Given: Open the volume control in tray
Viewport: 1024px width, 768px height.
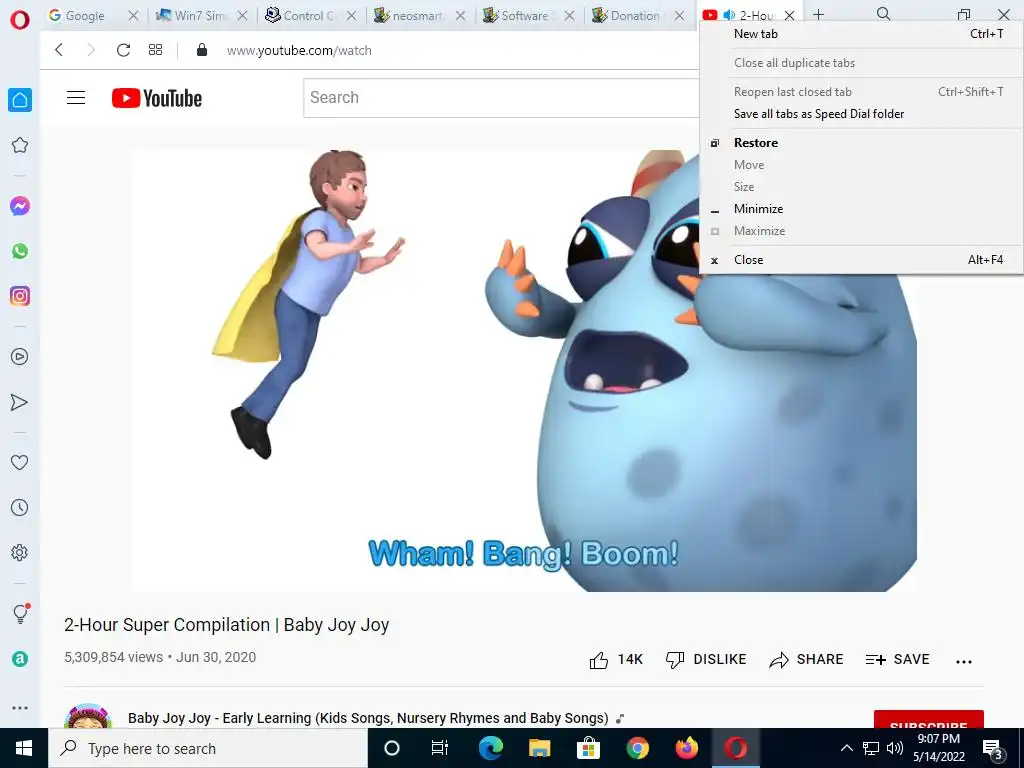Looking at the screenshot, I should point(895,748).
